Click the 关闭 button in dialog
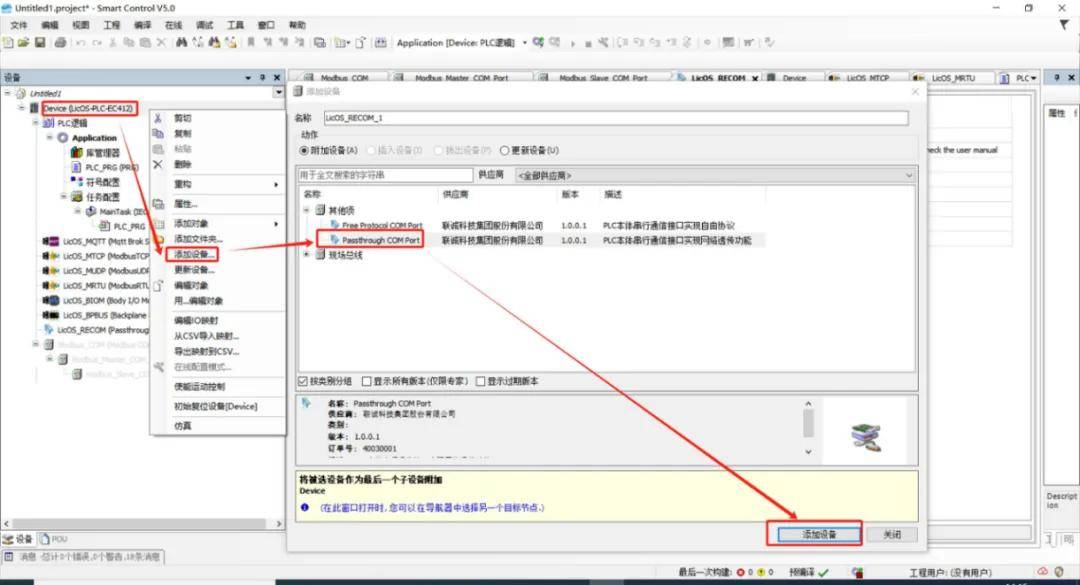This screenshot has height=585, width=1080. pyautogui.click(x=892, y=535)
